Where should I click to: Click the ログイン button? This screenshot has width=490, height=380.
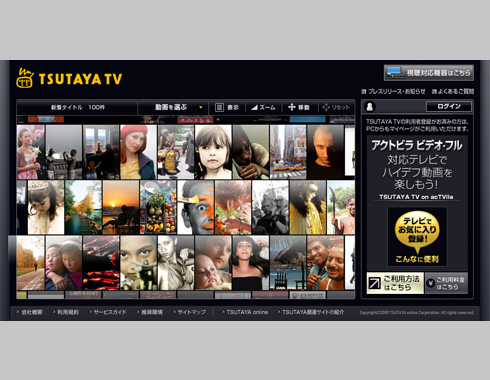pos(449,106)
